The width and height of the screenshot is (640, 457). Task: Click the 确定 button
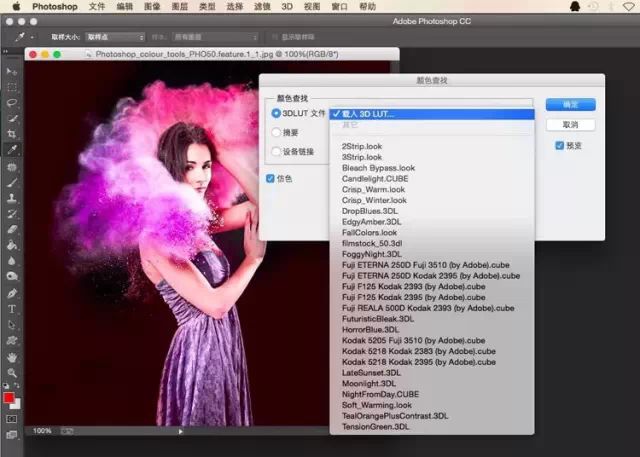571,104
